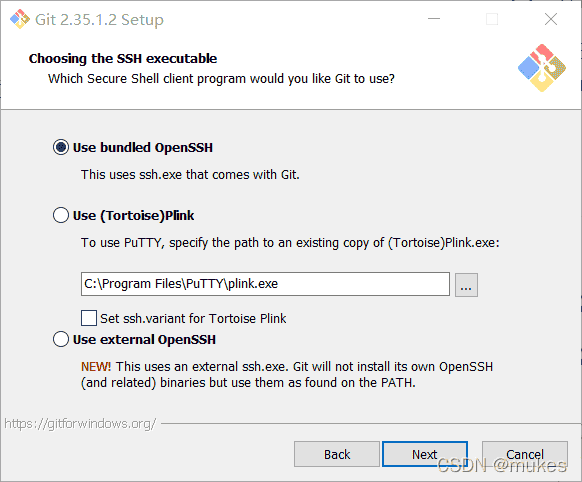The height and width of the screenshot is (482, 582).
Task: Click into the plink.exe path text field
Action: [x=265, y=284]
